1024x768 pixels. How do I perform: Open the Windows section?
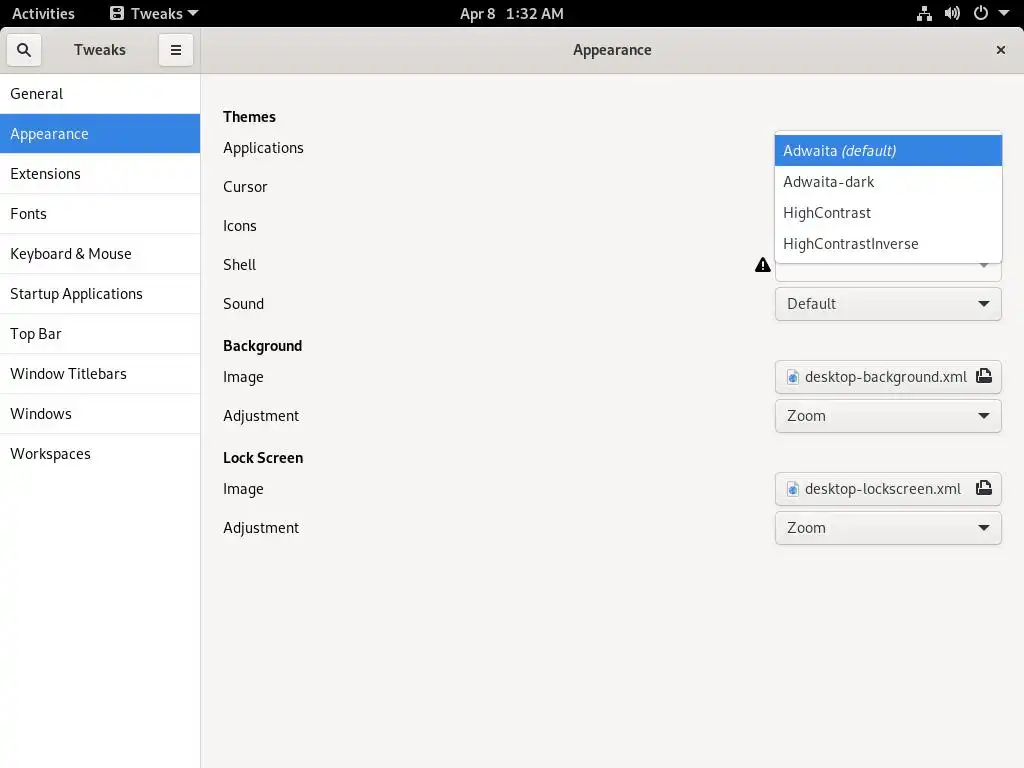[x=100, y=413]
